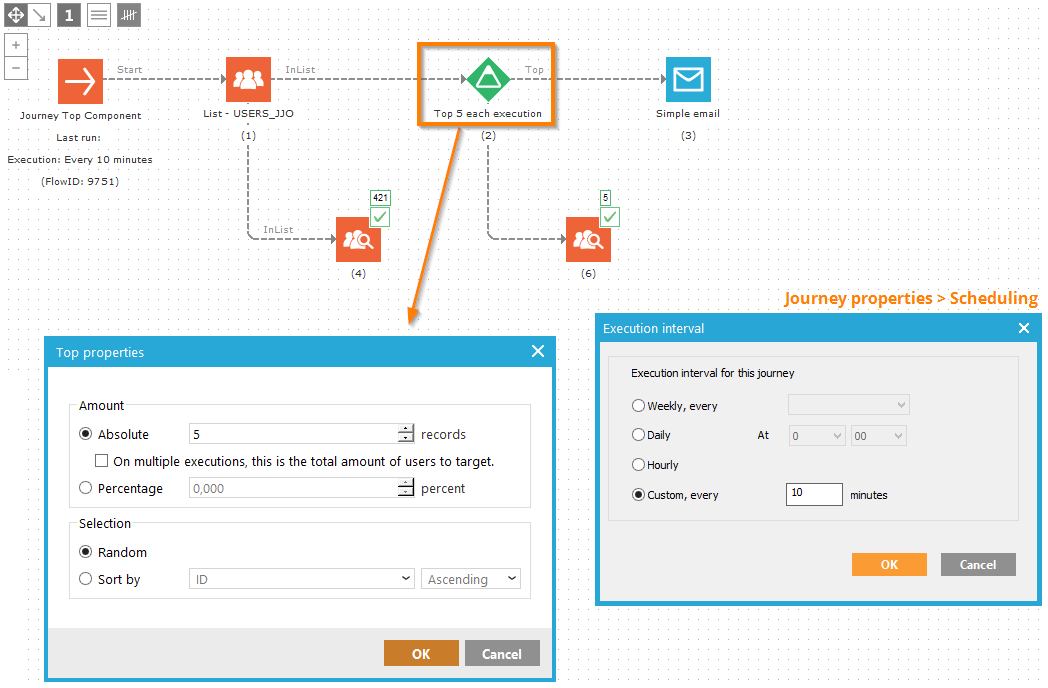Expand the Ascending sort order dropdown
Image resolution: width=1048 pixels, height=688 pixels.
(x=471, y=579)
